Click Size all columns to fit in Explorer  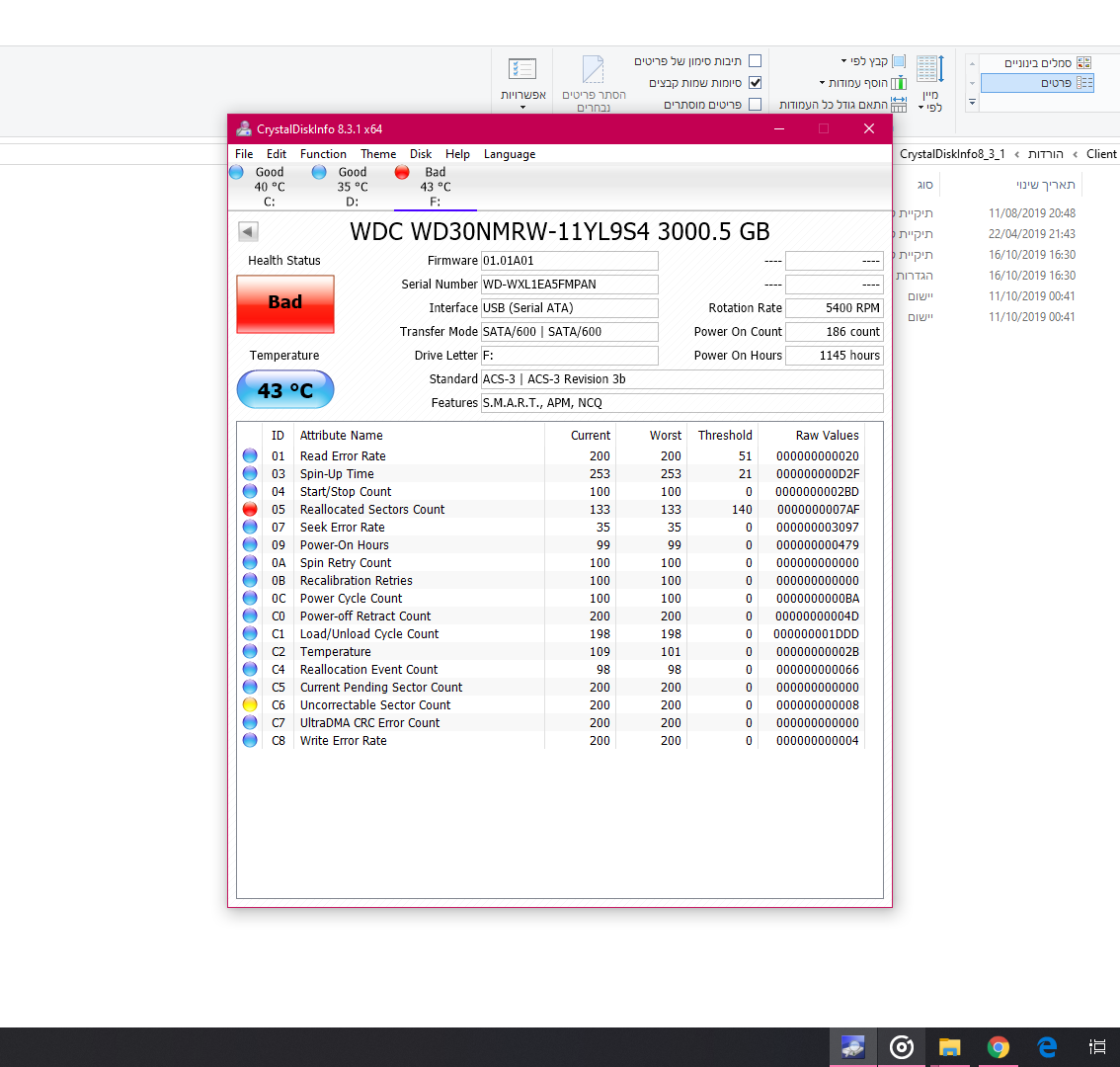coord(842,105)
